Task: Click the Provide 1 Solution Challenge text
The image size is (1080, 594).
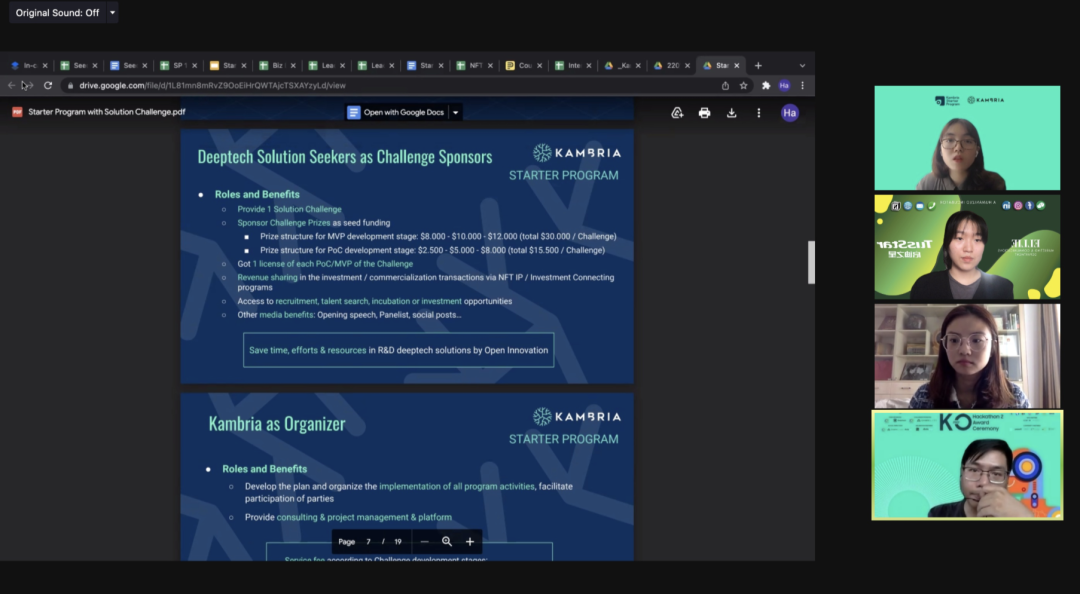Action: click(x=289, y=209)
